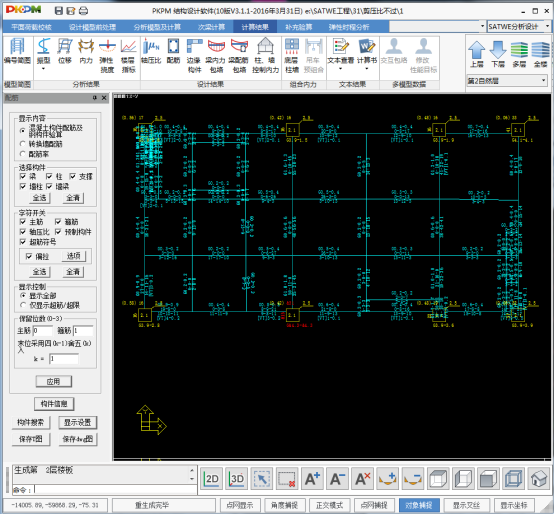This screenshot has width=555, height=514.
Task: Go to lower floor with 下层 arrow
Action: click(498, 54)
